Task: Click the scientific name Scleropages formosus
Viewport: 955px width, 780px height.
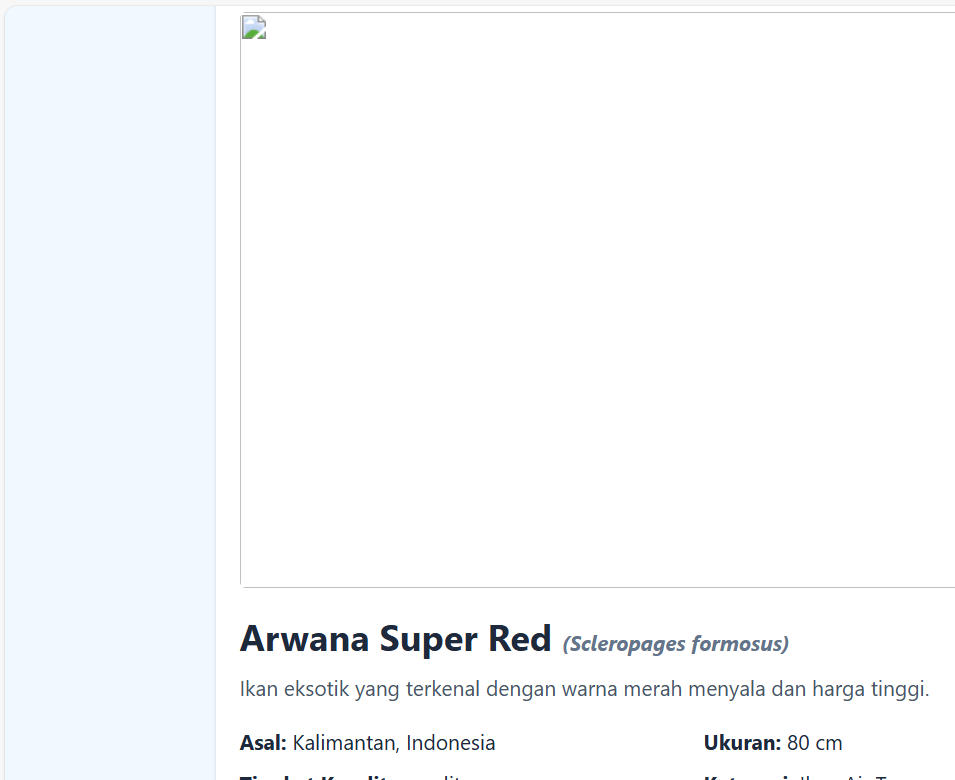Action: point(676,644)
